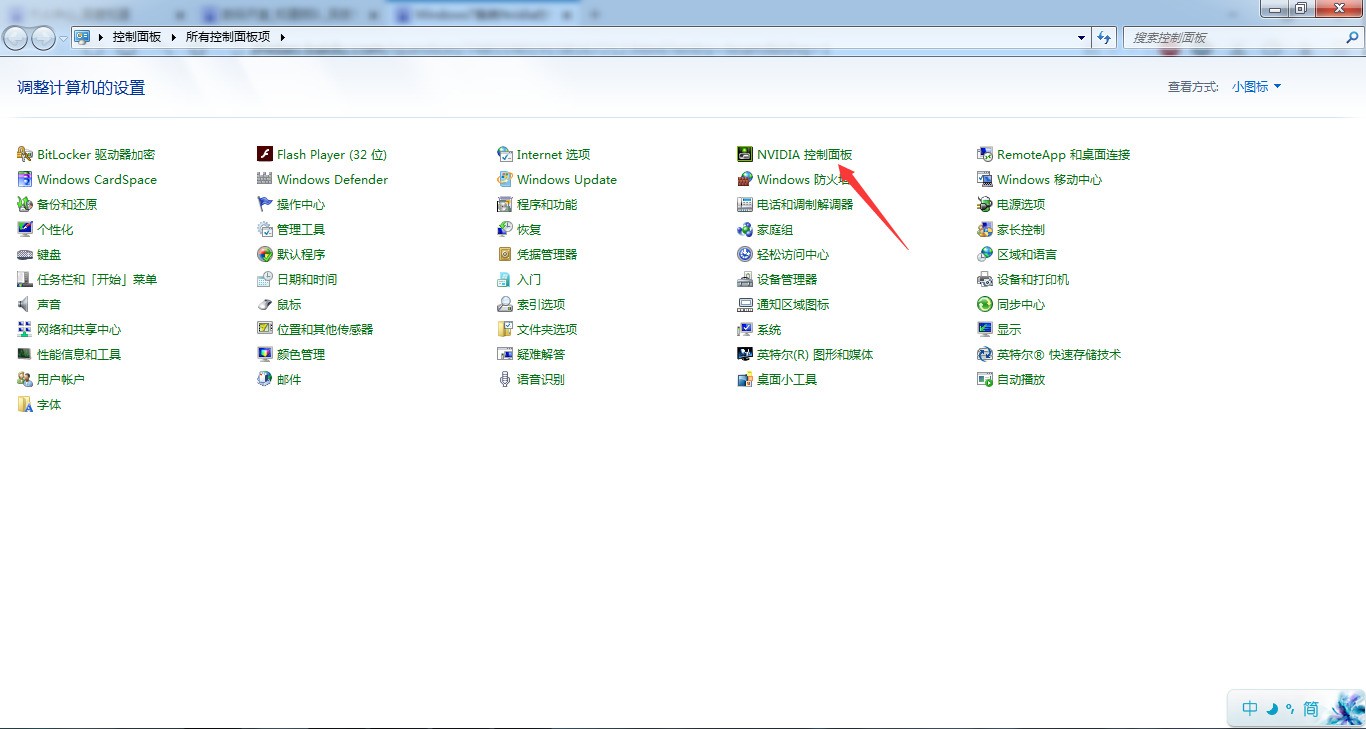Click the 家庭组 link
The height and width of the screenshot is (729, 1366).
click(x=775, y=229)
